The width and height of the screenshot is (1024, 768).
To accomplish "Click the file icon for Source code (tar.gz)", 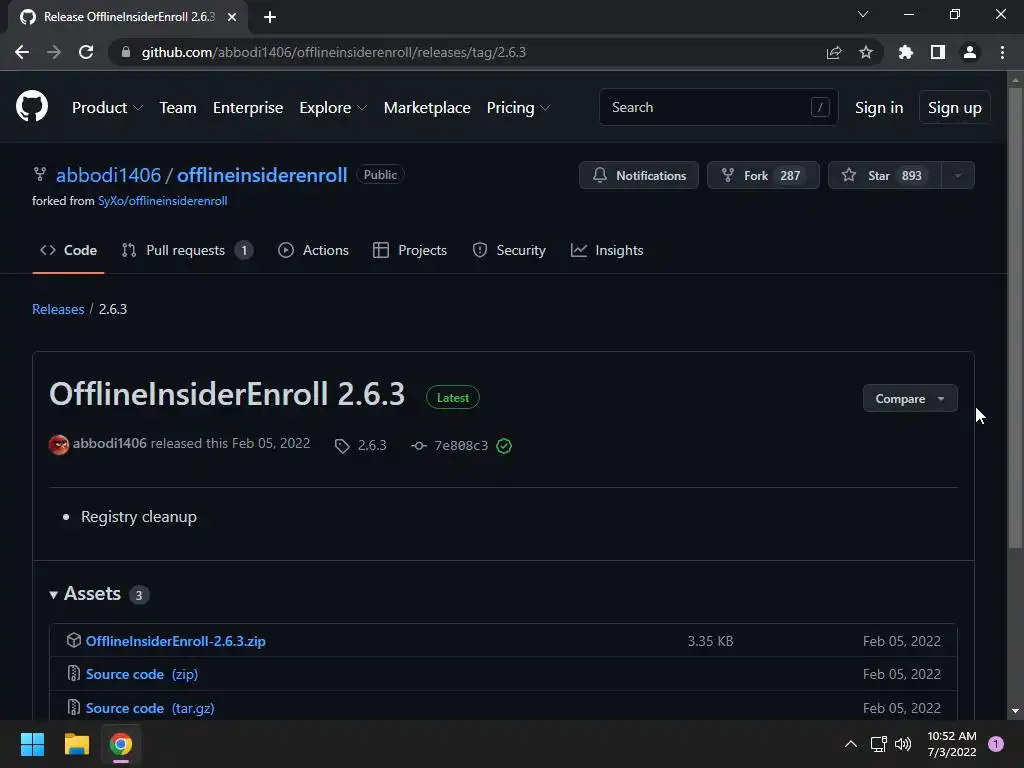I will tap(74, 707).
